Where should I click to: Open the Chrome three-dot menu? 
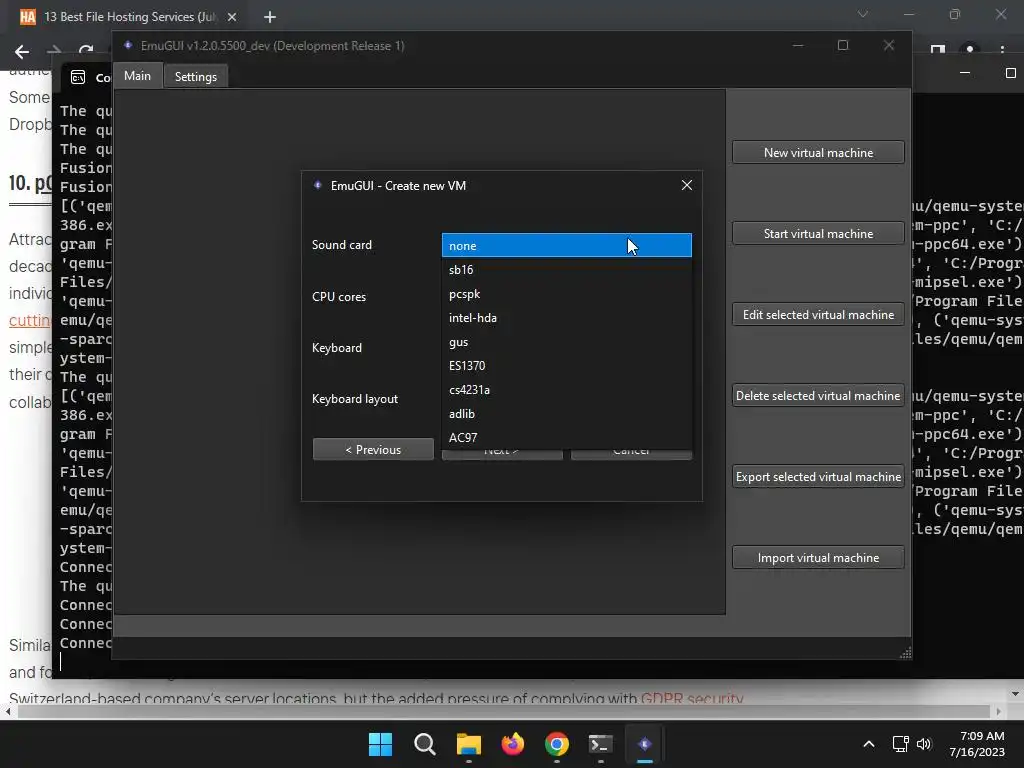tap(1002, 50)
